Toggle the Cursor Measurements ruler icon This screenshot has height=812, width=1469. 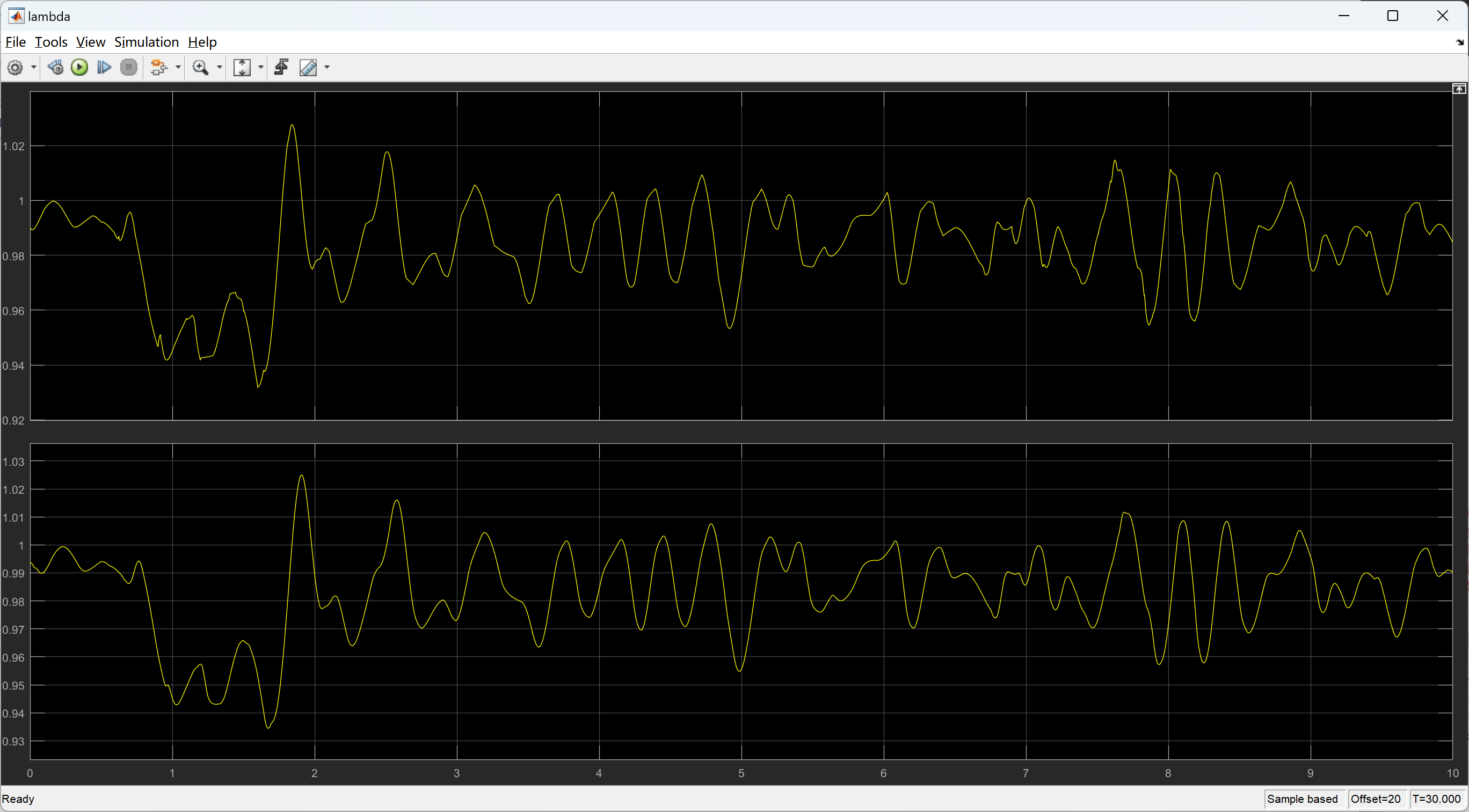[308, 68]
